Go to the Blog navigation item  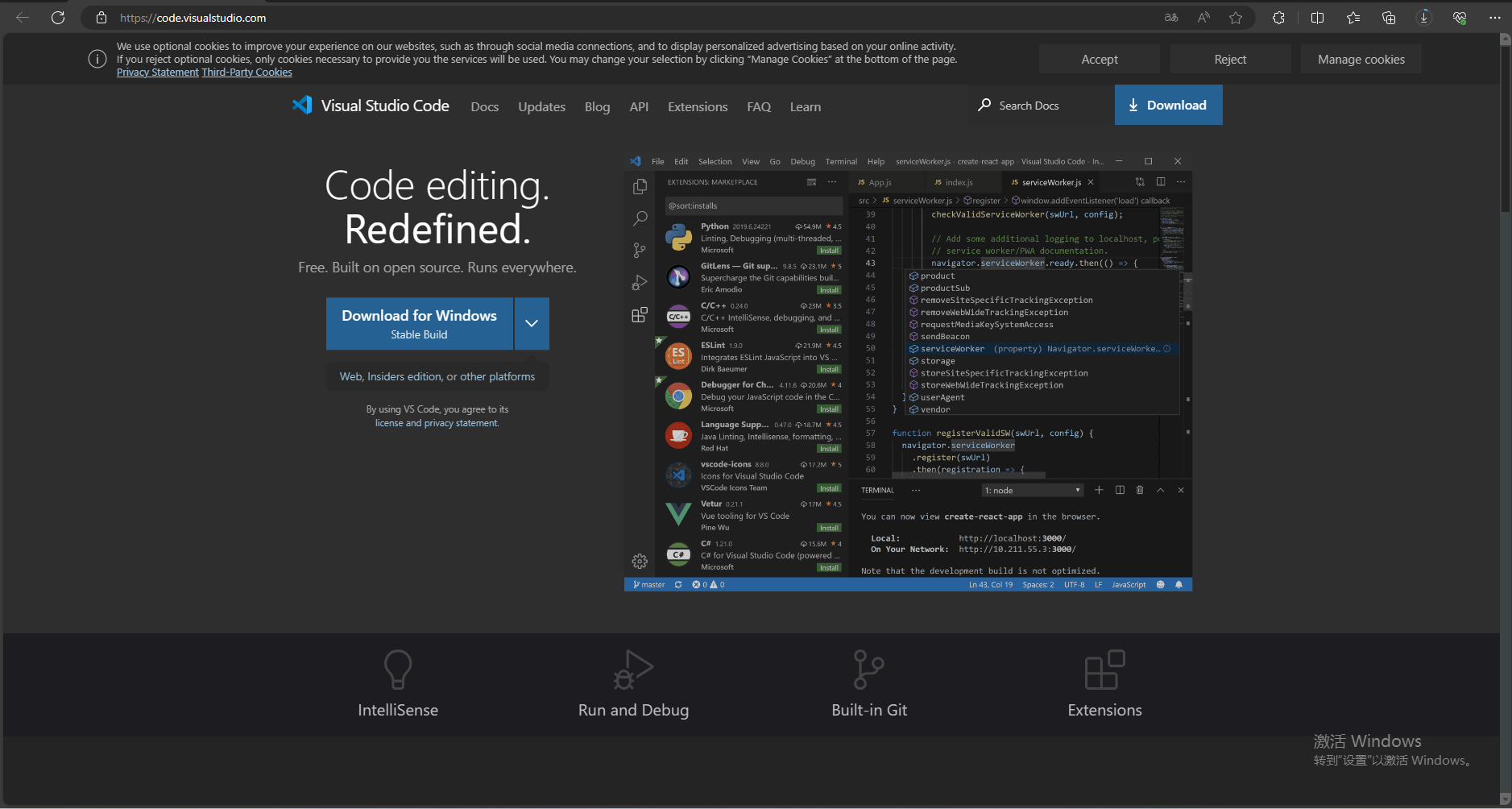click(597, 106)
